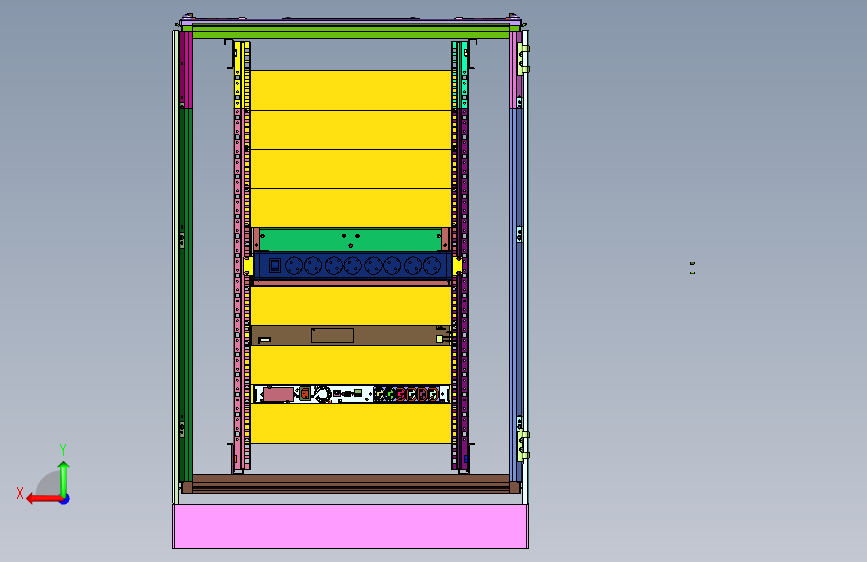Screen dimensions: 867x562
Task: Click the white label on the brown unit
Action: pos(265,340)
